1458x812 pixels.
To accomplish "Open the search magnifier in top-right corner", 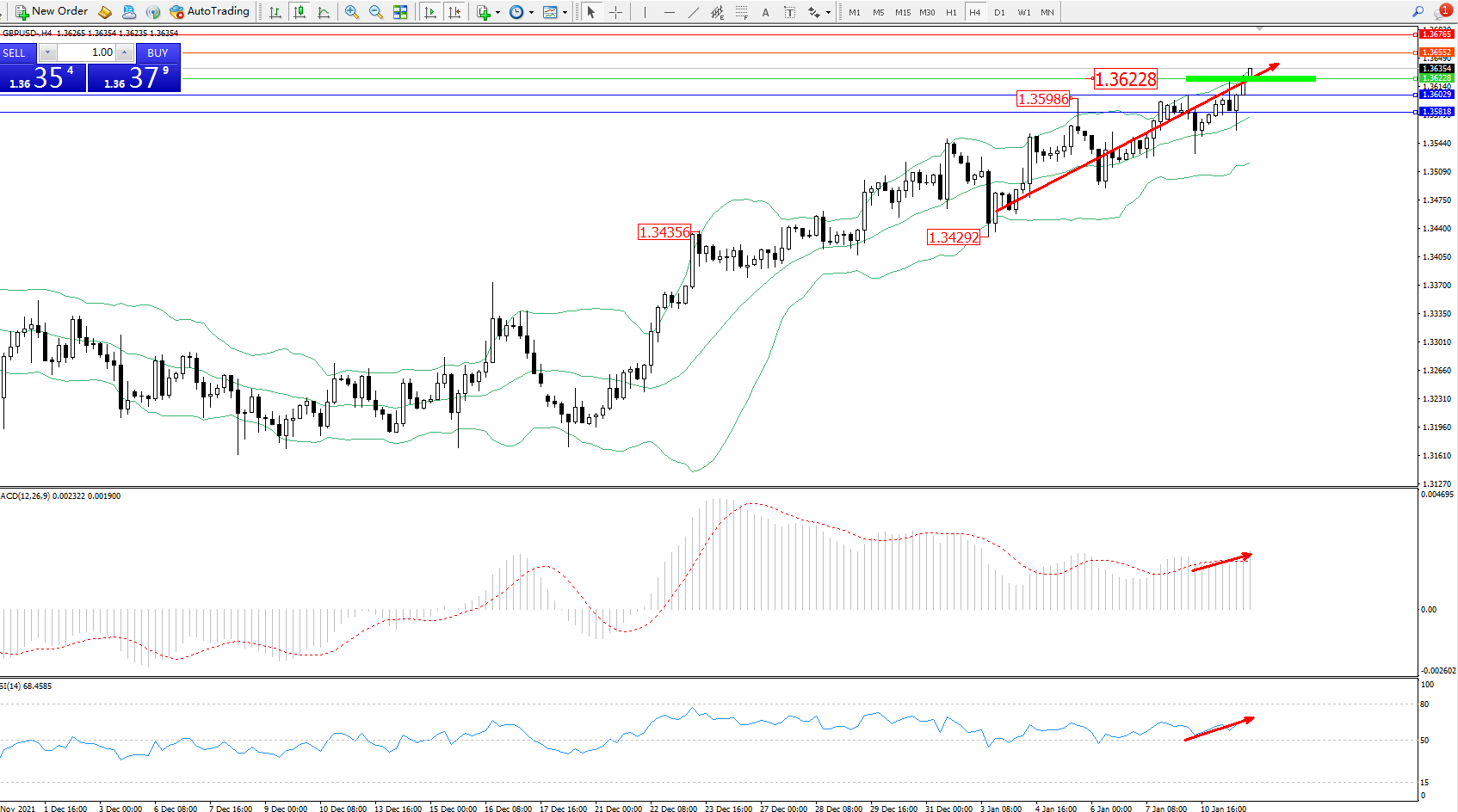I will pyautogui.click(x=1418, y=12).
